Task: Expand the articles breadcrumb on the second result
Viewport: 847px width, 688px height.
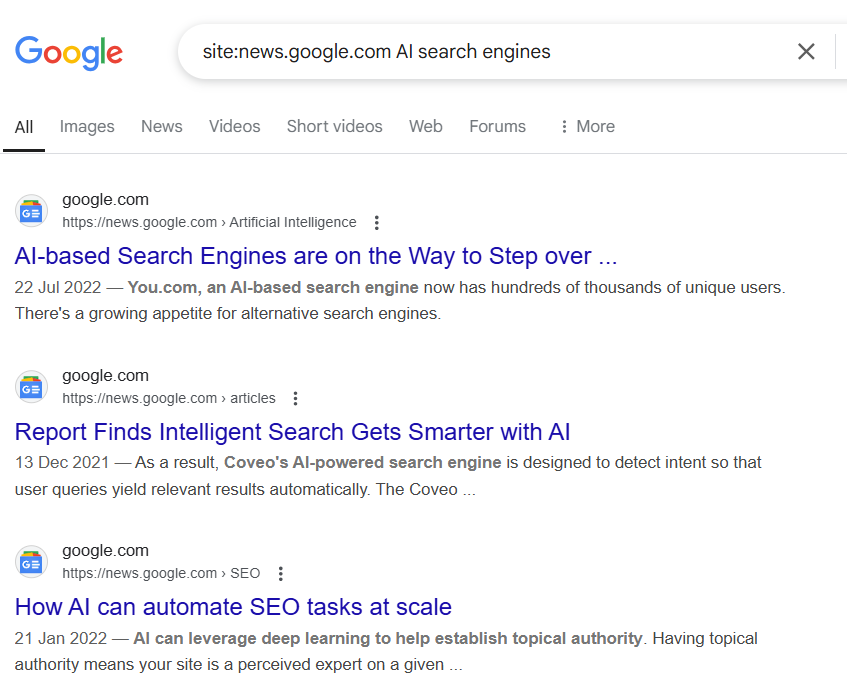Action: [253, 398]
